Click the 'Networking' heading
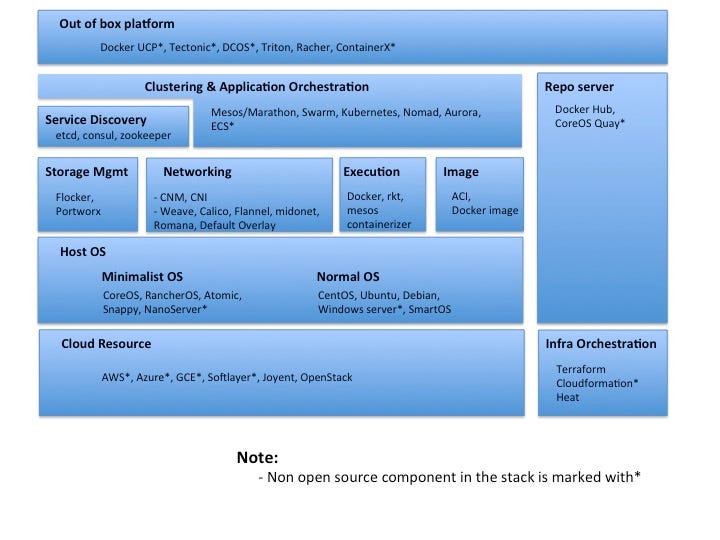Viewport: 720px width, 540px height. [197, 172]
